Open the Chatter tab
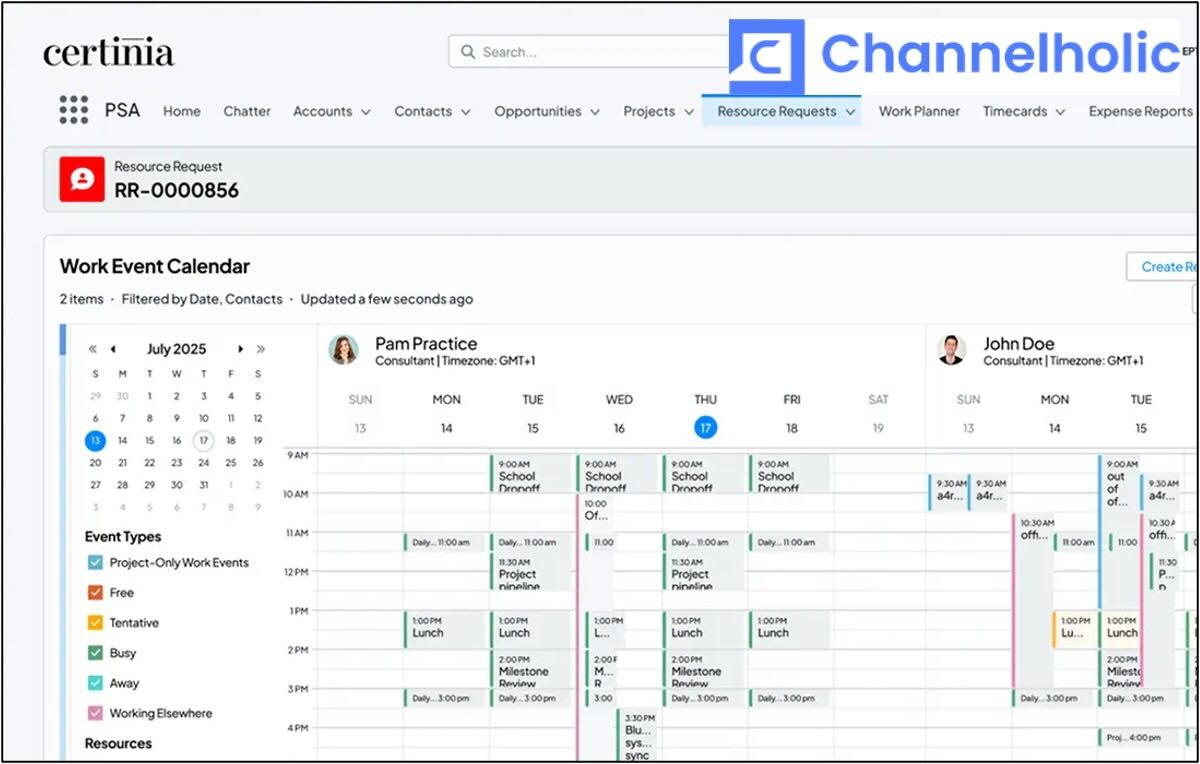The width and height of the screenshot is (1200, 764). pyautogui.click(x=247, y=111)
